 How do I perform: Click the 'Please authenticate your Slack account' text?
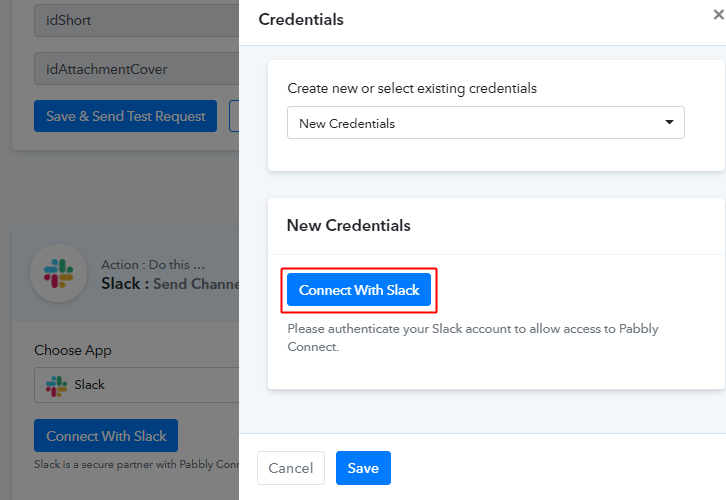(473, 338)
